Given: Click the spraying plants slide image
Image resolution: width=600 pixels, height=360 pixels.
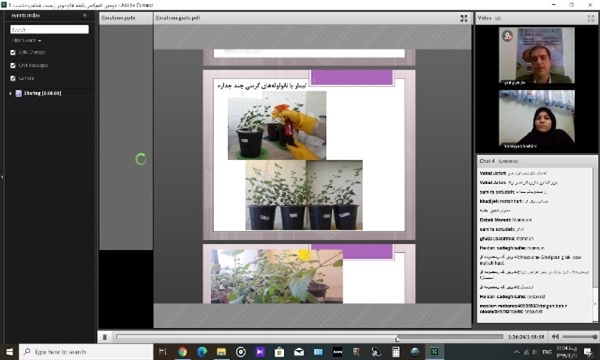Looking at the screenshot, I should pyautogui.click(x=277, y=125).
